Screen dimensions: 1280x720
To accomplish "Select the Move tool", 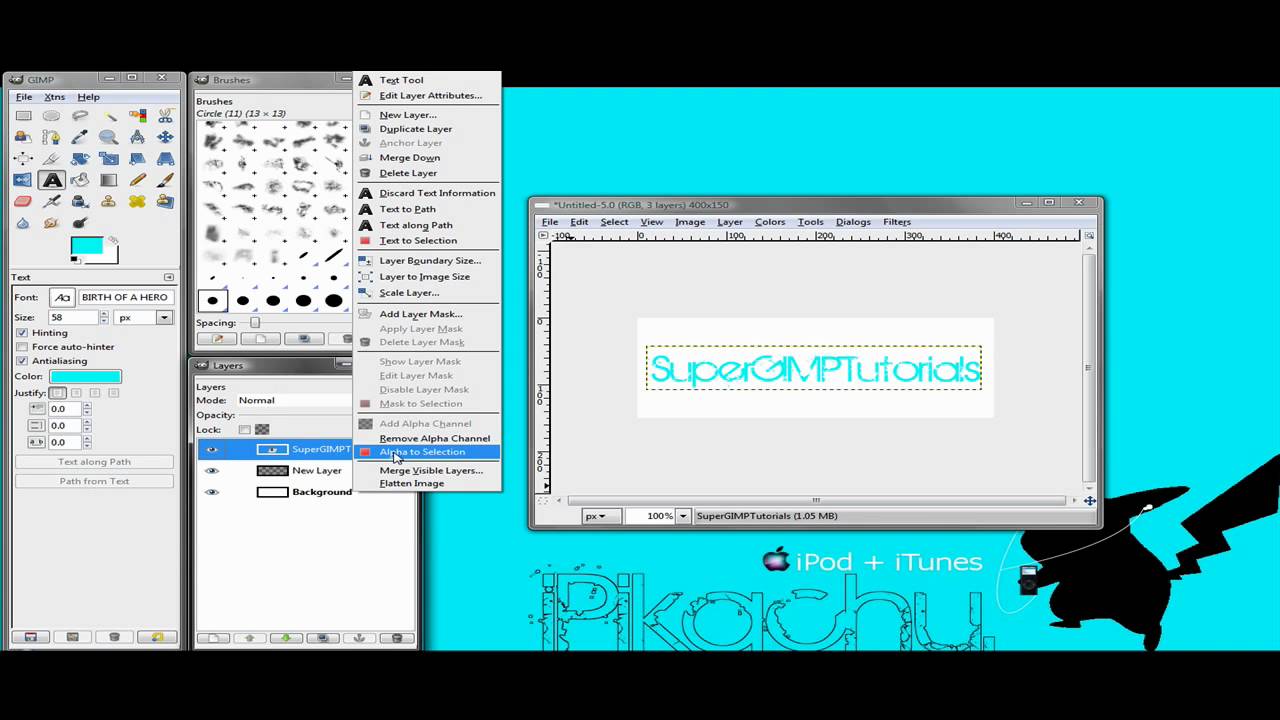I will click(x=165, y=137).
